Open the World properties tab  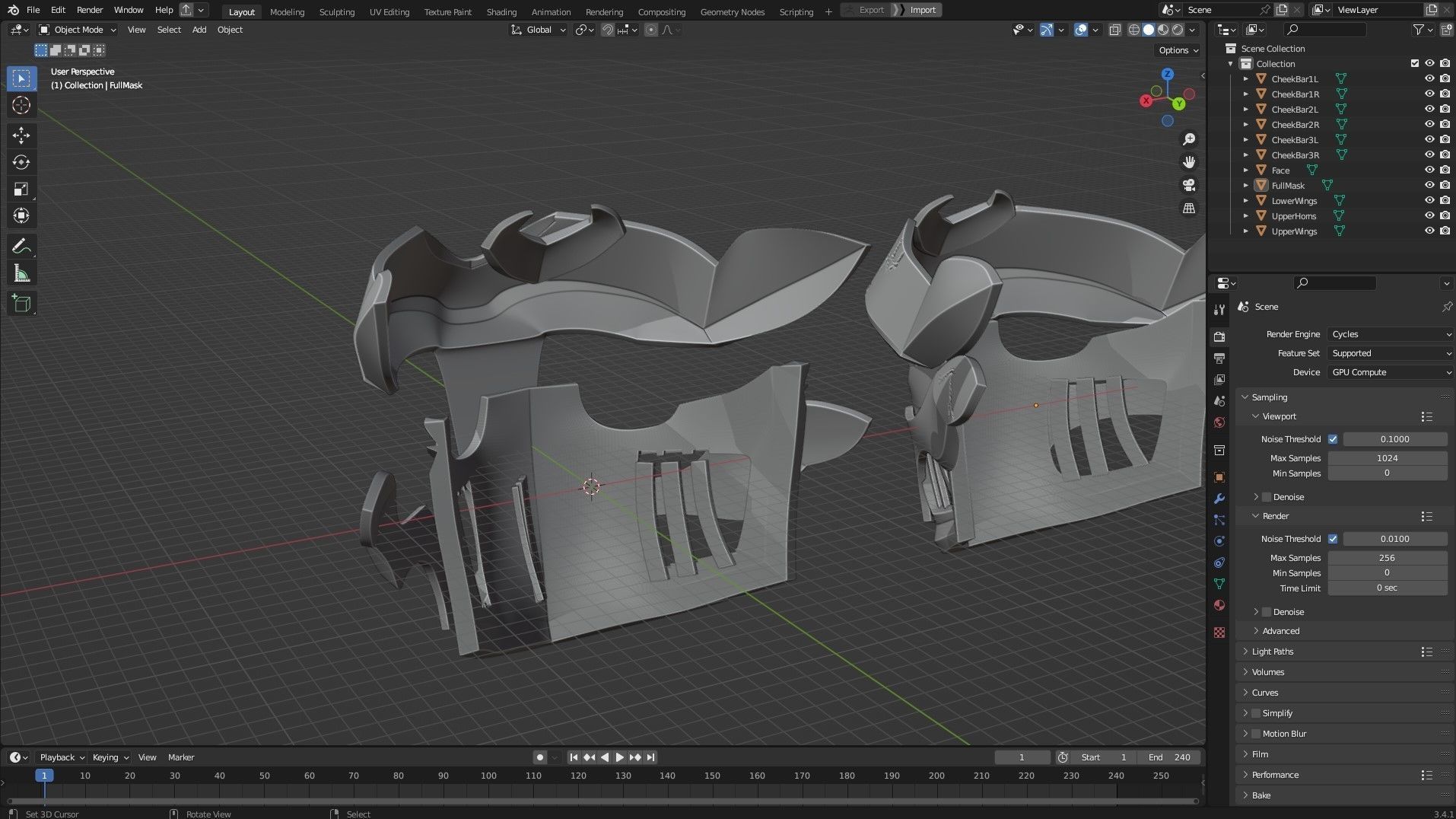[1219, 422]
